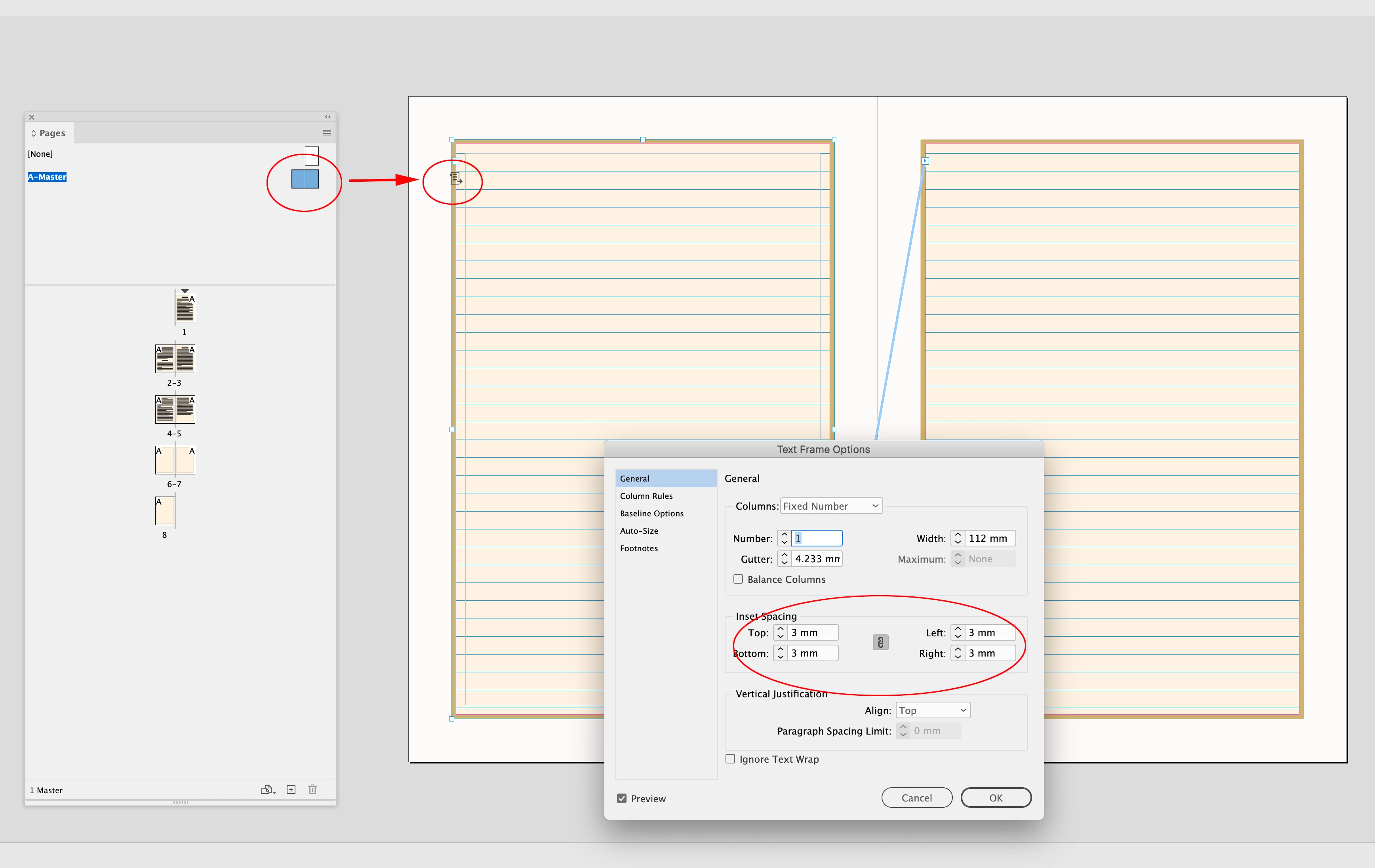Enable the Balance Columns checkbox
This screenshot has height=868, width=1375.
click(738, 579)
